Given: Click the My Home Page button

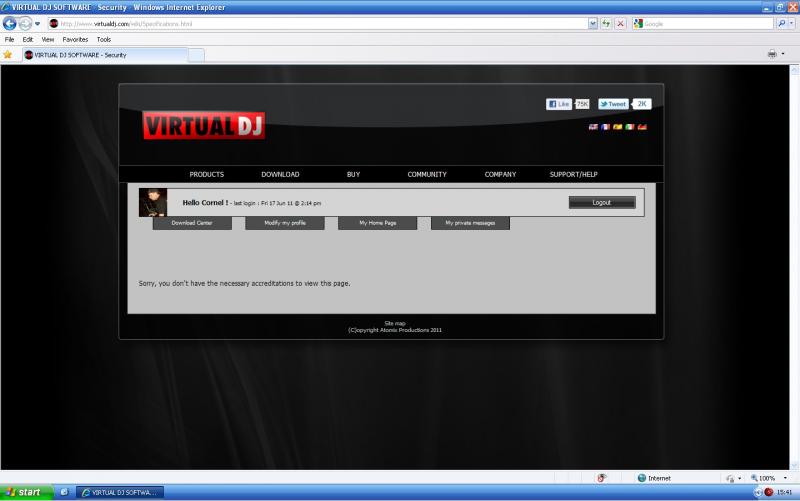Looking at the screenshot, I should (378, 223).
